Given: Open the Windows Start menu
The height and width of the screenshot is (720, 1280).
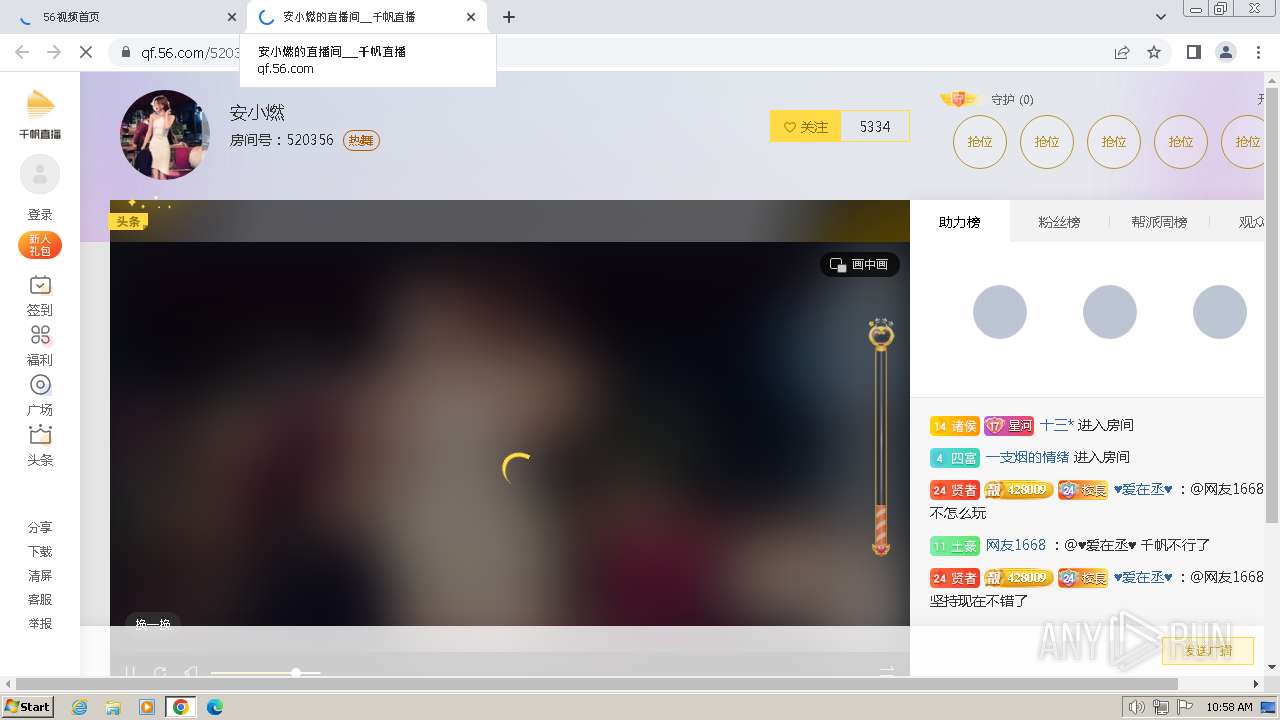Looking at the screenshot, I should click(28, 706).
